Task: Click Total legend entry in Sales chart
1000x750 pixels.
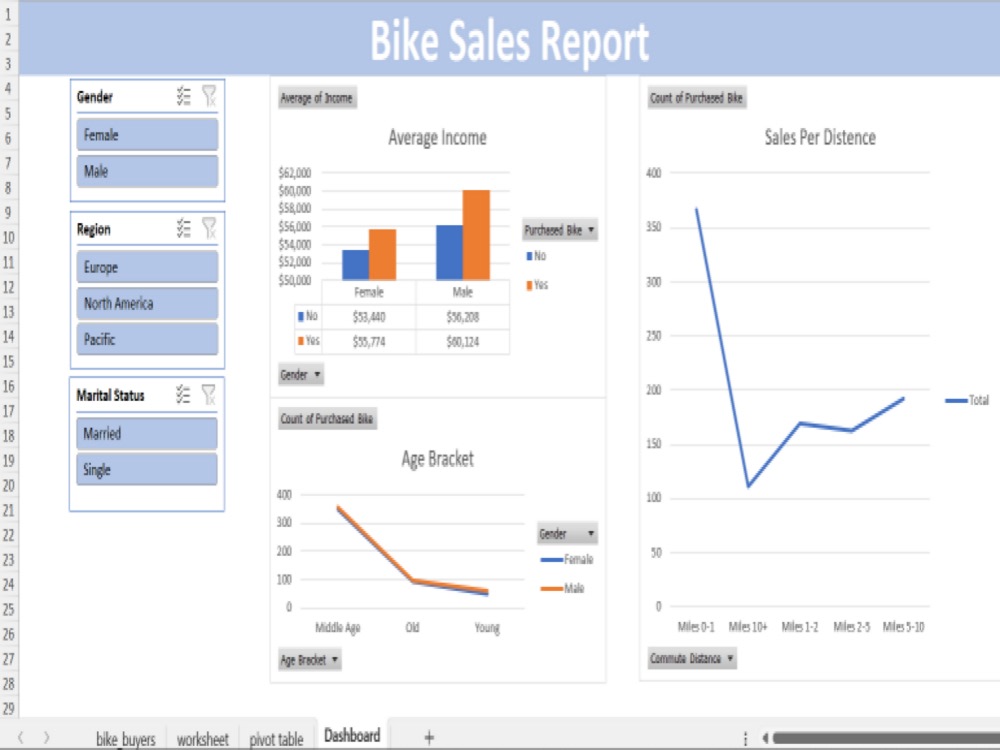Action: (x=967, y=400)
